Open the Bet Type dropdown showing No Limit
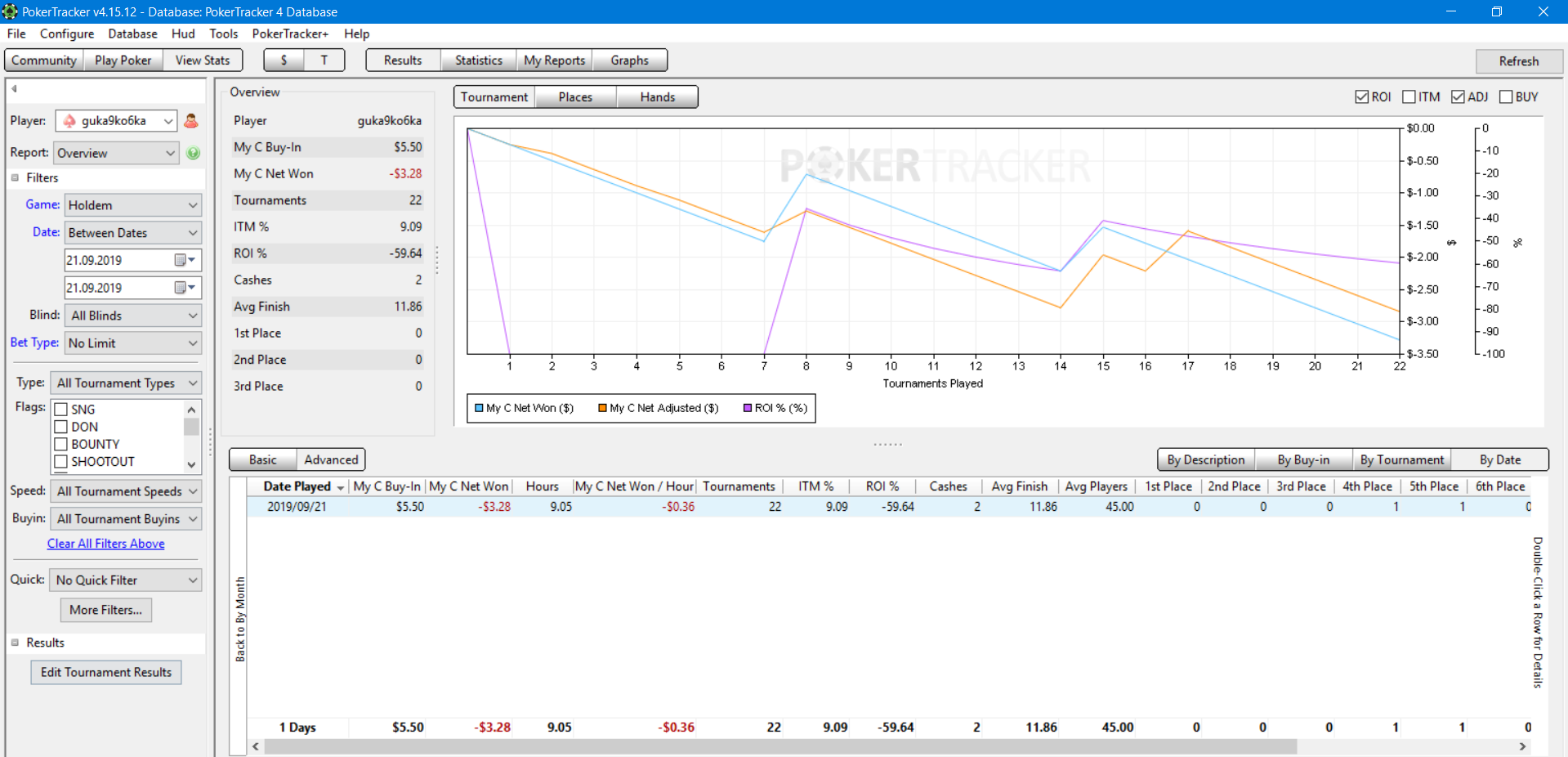 coord(132,343)
